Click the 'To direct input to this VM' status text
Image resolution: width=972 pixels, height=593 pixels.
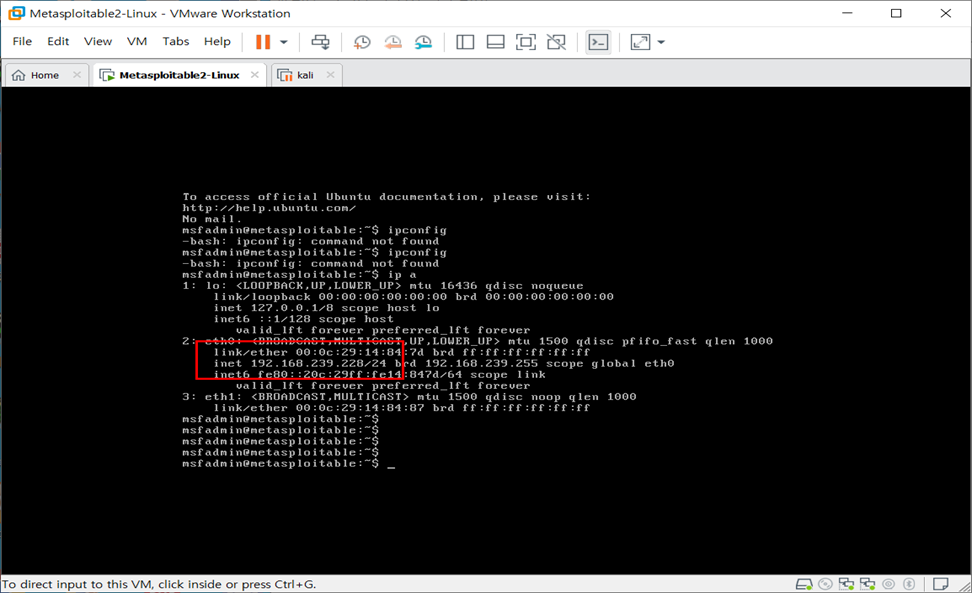[159, 584]
